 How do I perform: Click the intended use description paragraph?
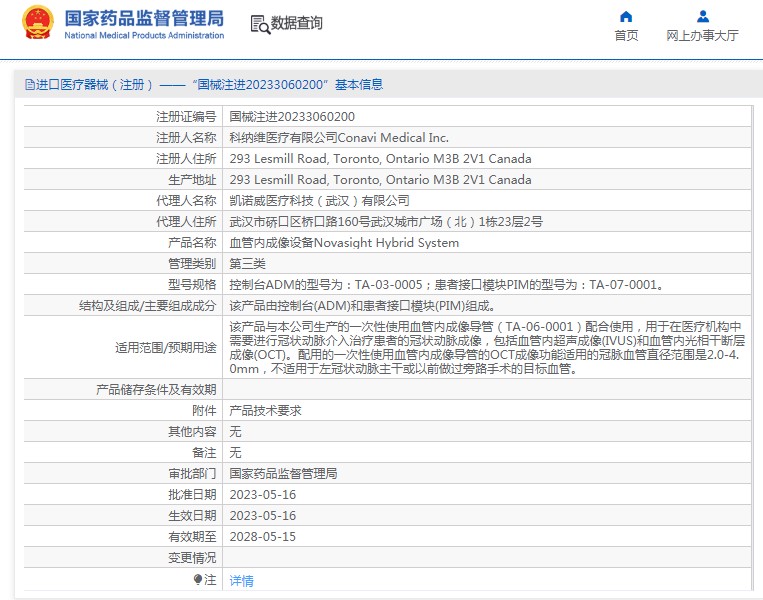pyautogui.click(x=487, y=347)
